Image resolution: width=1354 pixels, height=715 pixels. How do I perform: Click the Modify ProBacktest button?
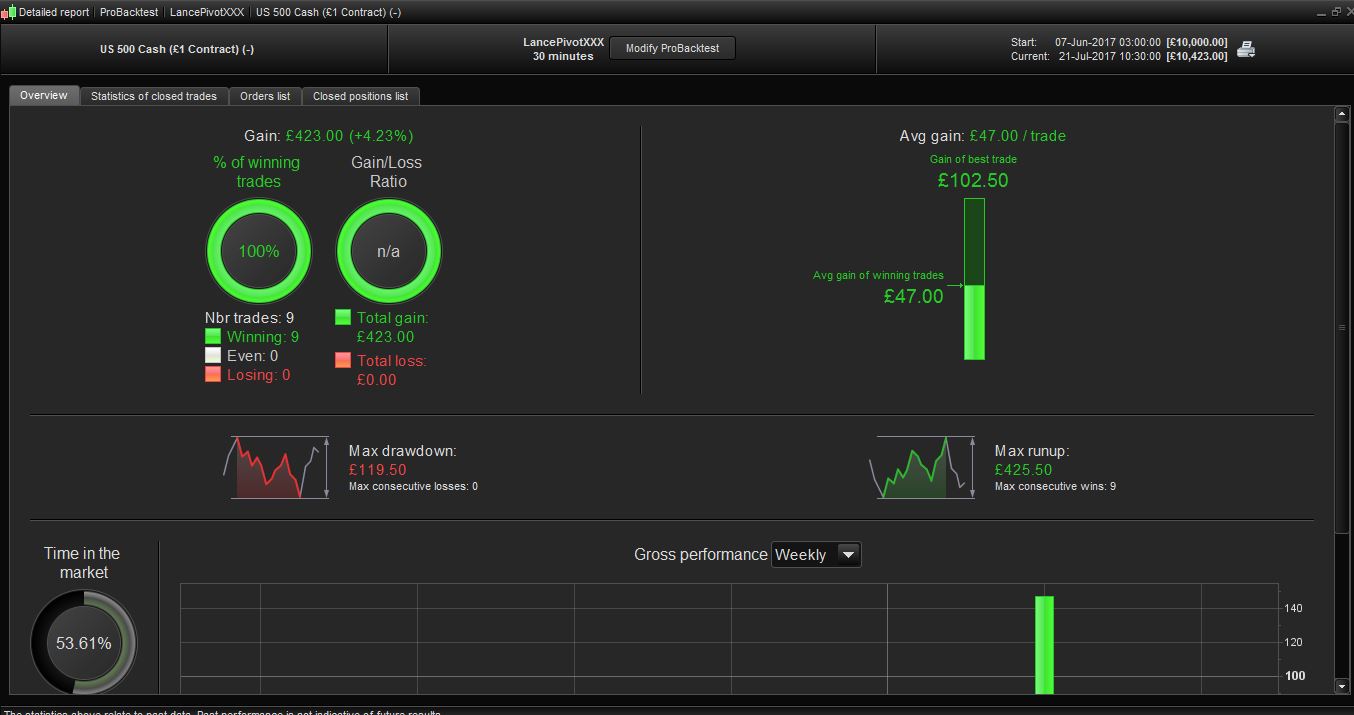tap(672, 48)
